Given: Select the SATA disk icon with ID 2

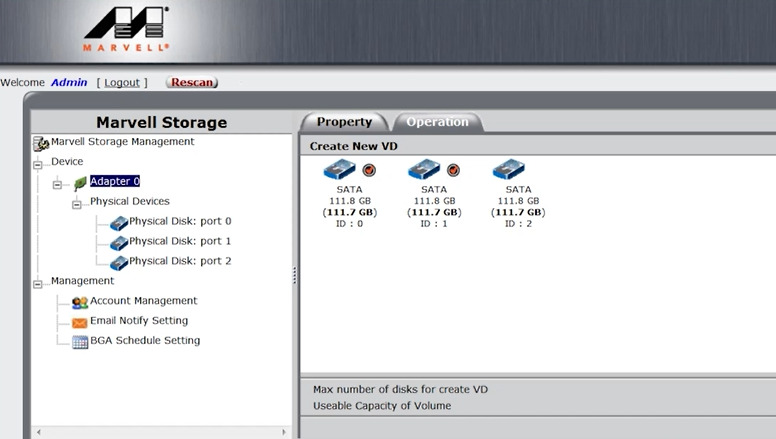Looking at the screenshot, I should point(509,169).
